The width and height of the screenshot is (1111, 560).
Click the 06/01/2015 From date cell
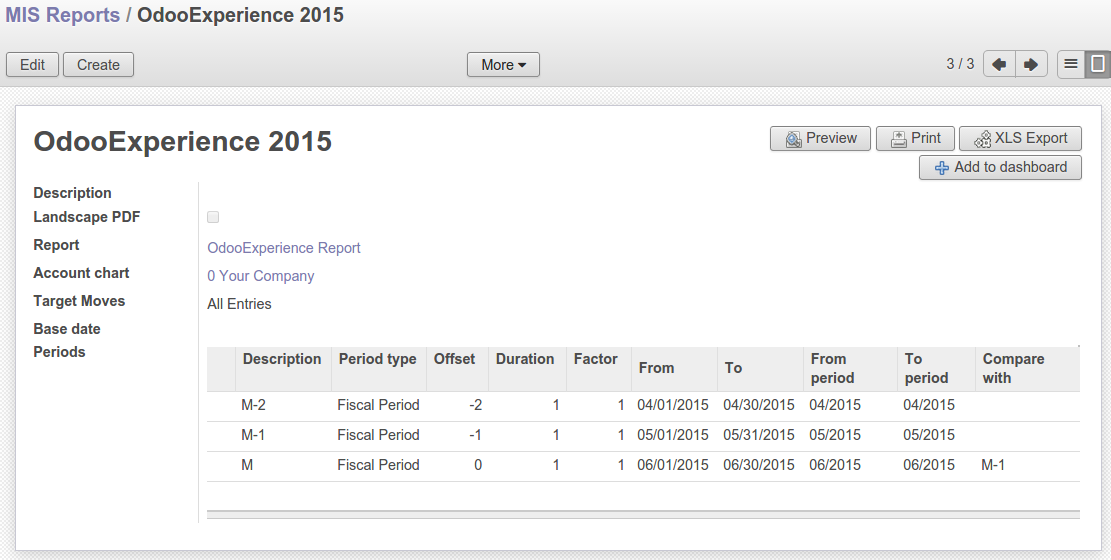click(672, 465)
